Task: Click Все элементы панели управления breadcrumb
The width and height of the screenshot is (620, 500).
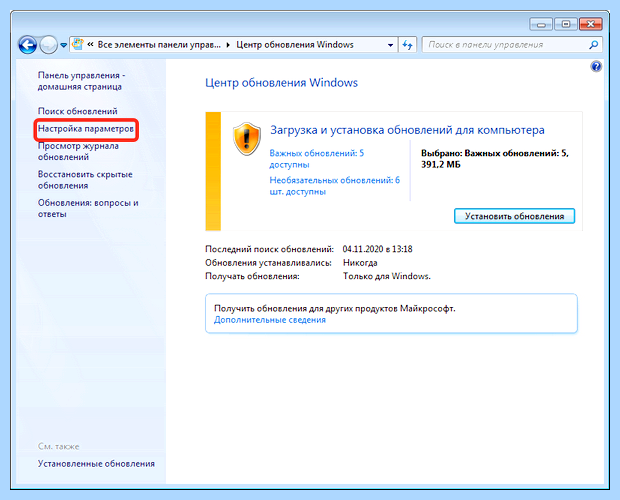Action: click(159, 45)
